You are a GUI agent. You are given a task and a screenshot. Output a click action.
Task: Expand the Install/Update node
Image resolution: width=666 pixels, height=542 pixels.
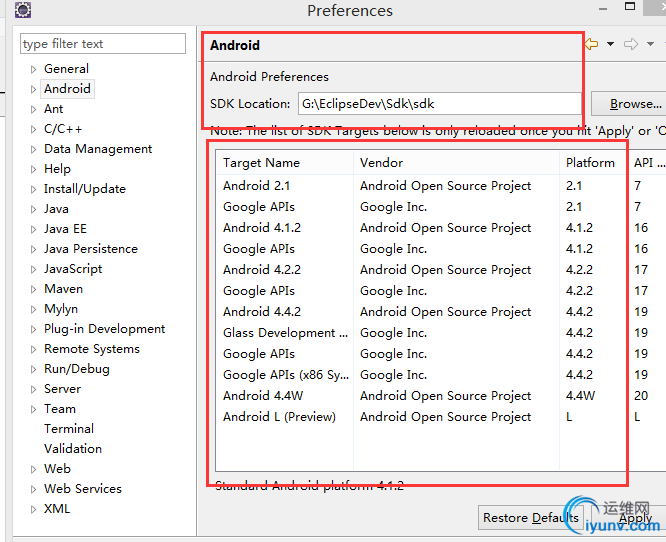click(33, 189)
